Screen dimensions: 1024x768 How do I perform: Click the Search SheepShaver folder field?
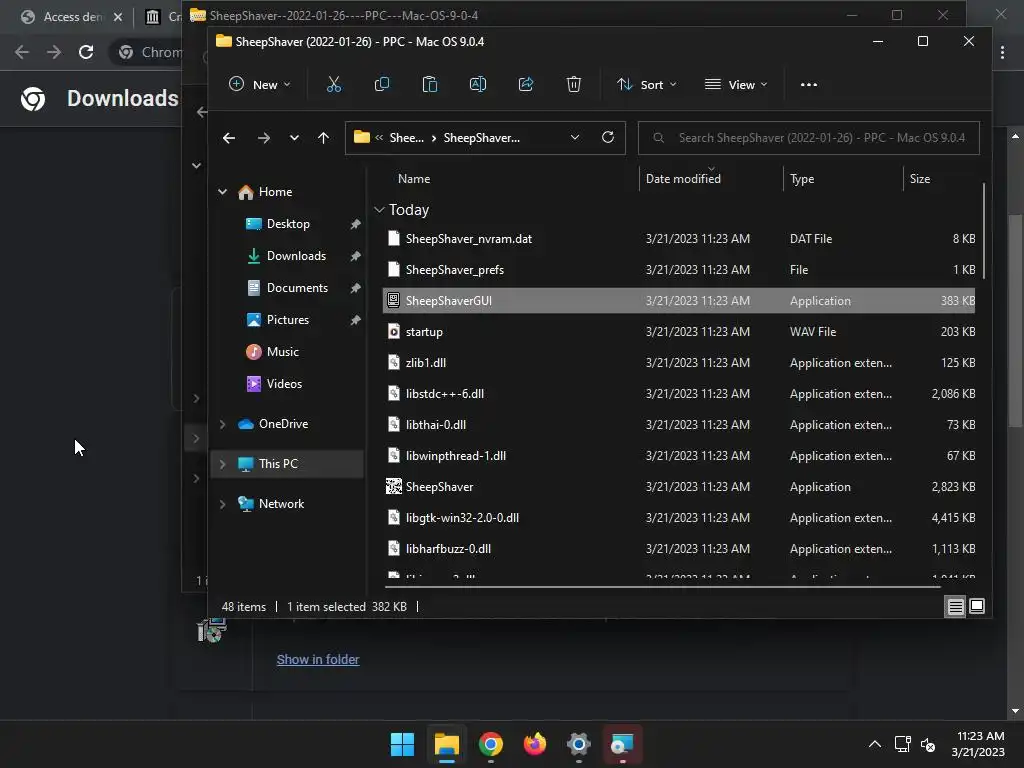pos(808,138)
